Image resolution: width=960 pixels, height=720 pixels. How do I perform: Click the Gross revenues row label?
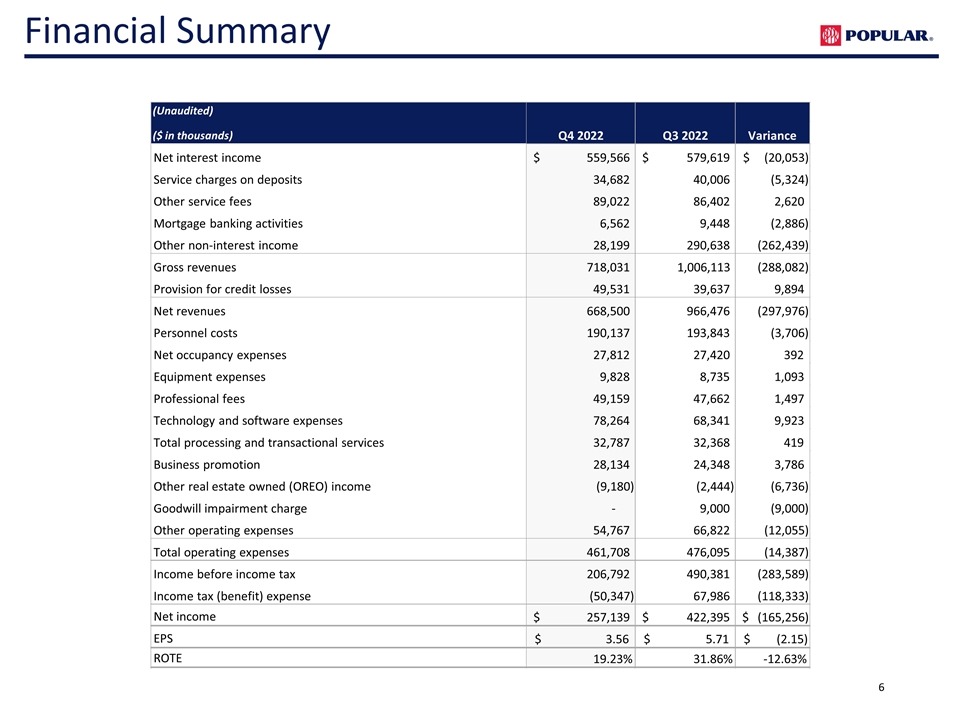194,268
